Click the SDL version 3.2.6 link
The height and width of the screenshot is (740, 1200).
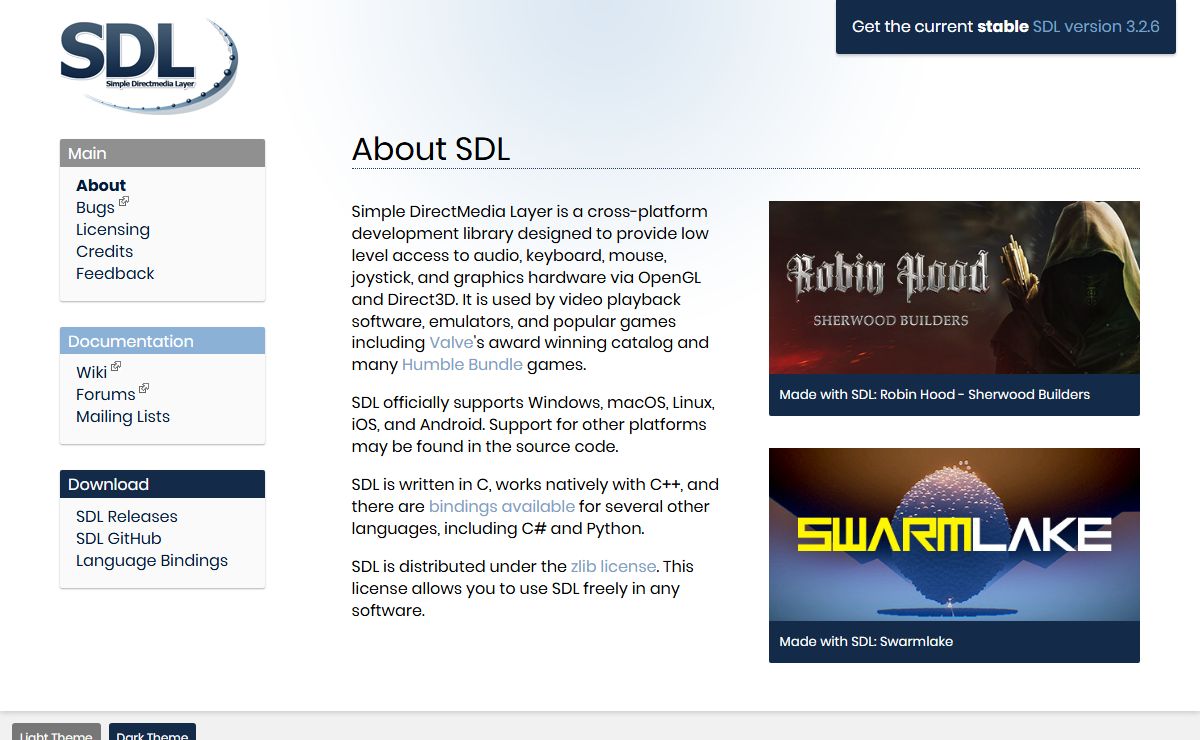[1096, 27]
